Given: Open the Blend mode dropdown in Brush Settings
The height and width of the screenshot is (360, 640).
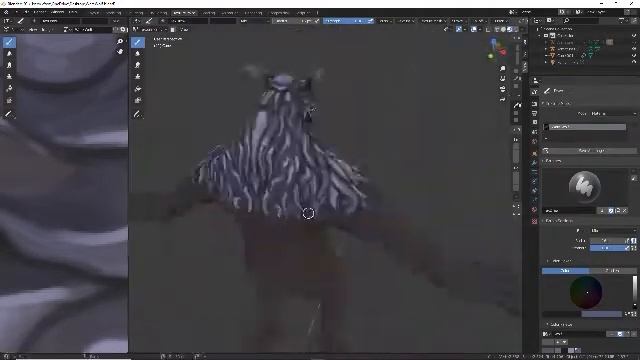Looking at the screenshot, I should [613, 231].
